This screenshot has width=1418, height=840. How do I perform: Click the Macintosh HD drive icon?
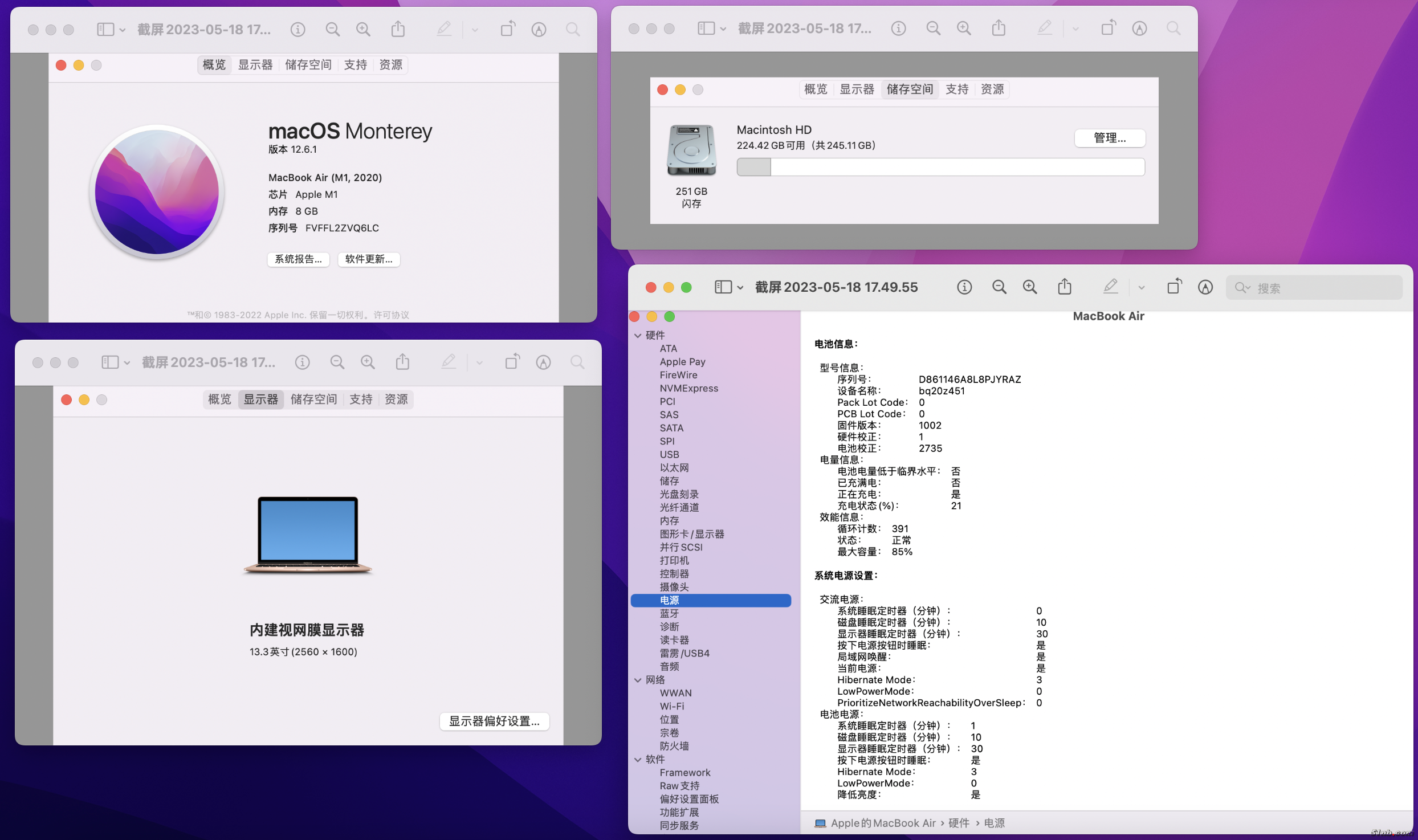coord(691,150)
